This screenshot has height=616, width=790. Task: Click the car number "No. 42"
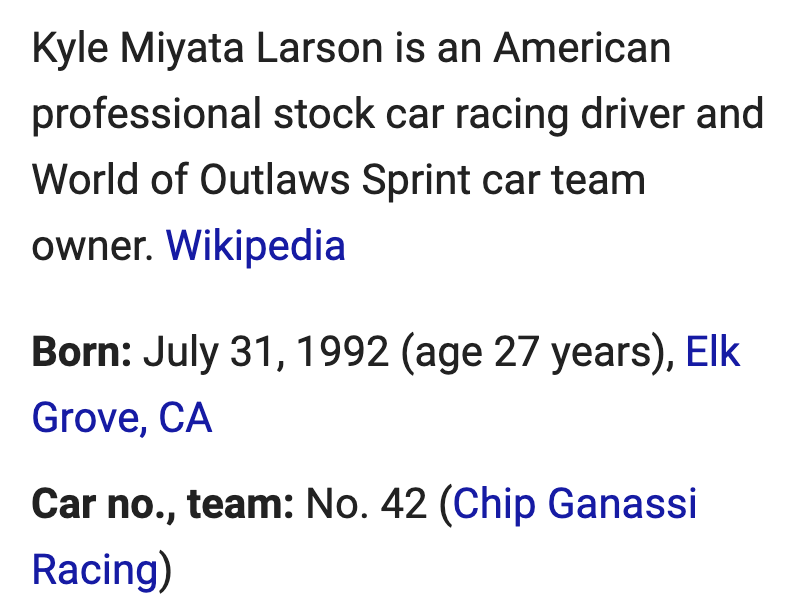point(366,504)
